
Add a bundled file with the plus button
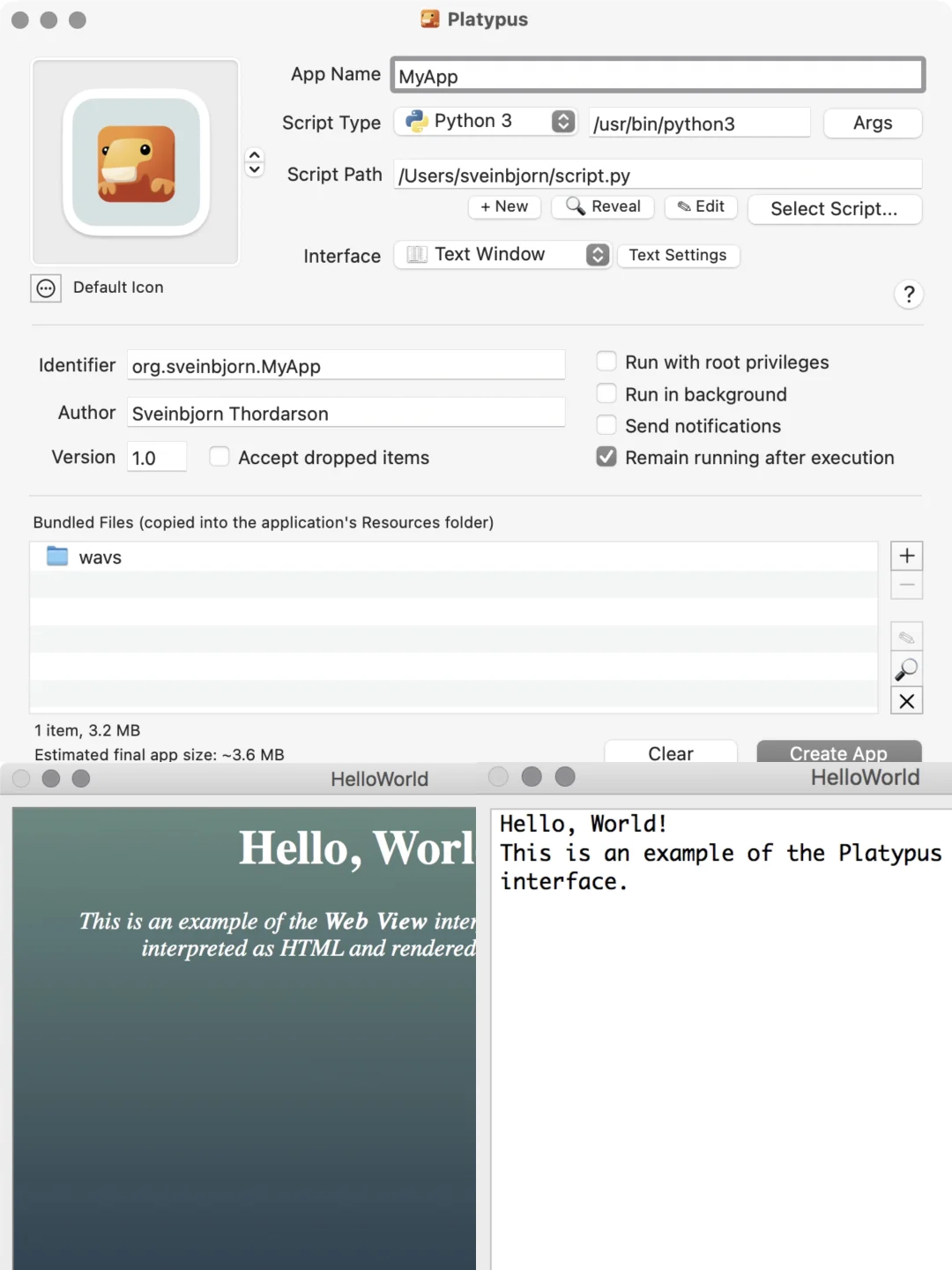click(x=907, y=556)
